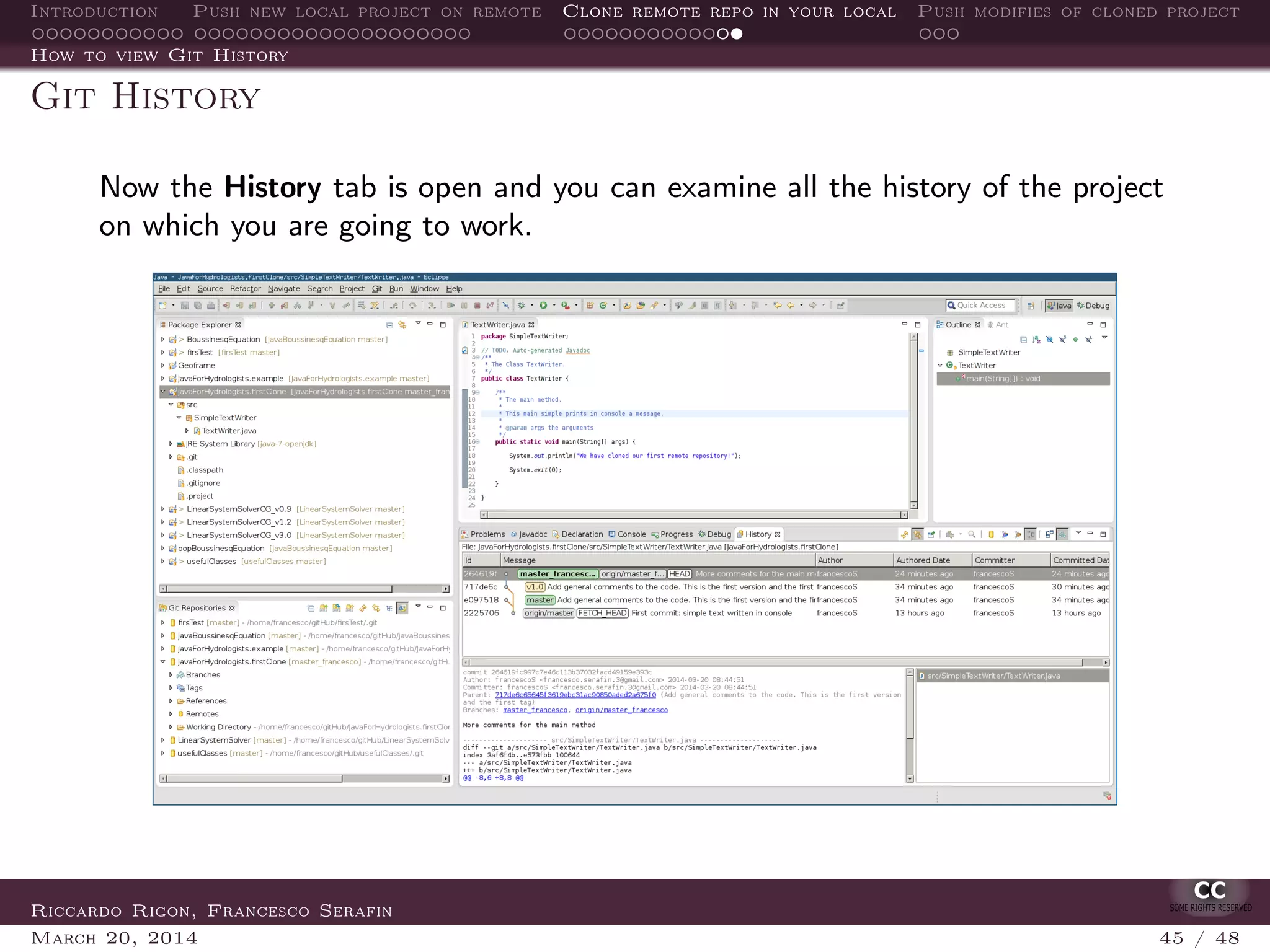The image size is (1270, 952).
Task: Click the Last Edit Location arrow icon
Action: 778,306
